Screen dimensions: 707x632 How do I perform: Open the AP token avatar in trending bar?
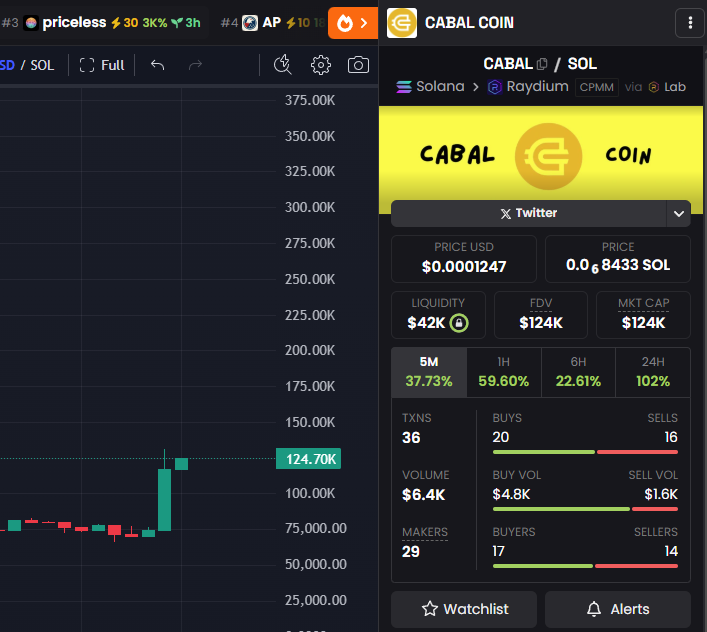pos(249,23)
